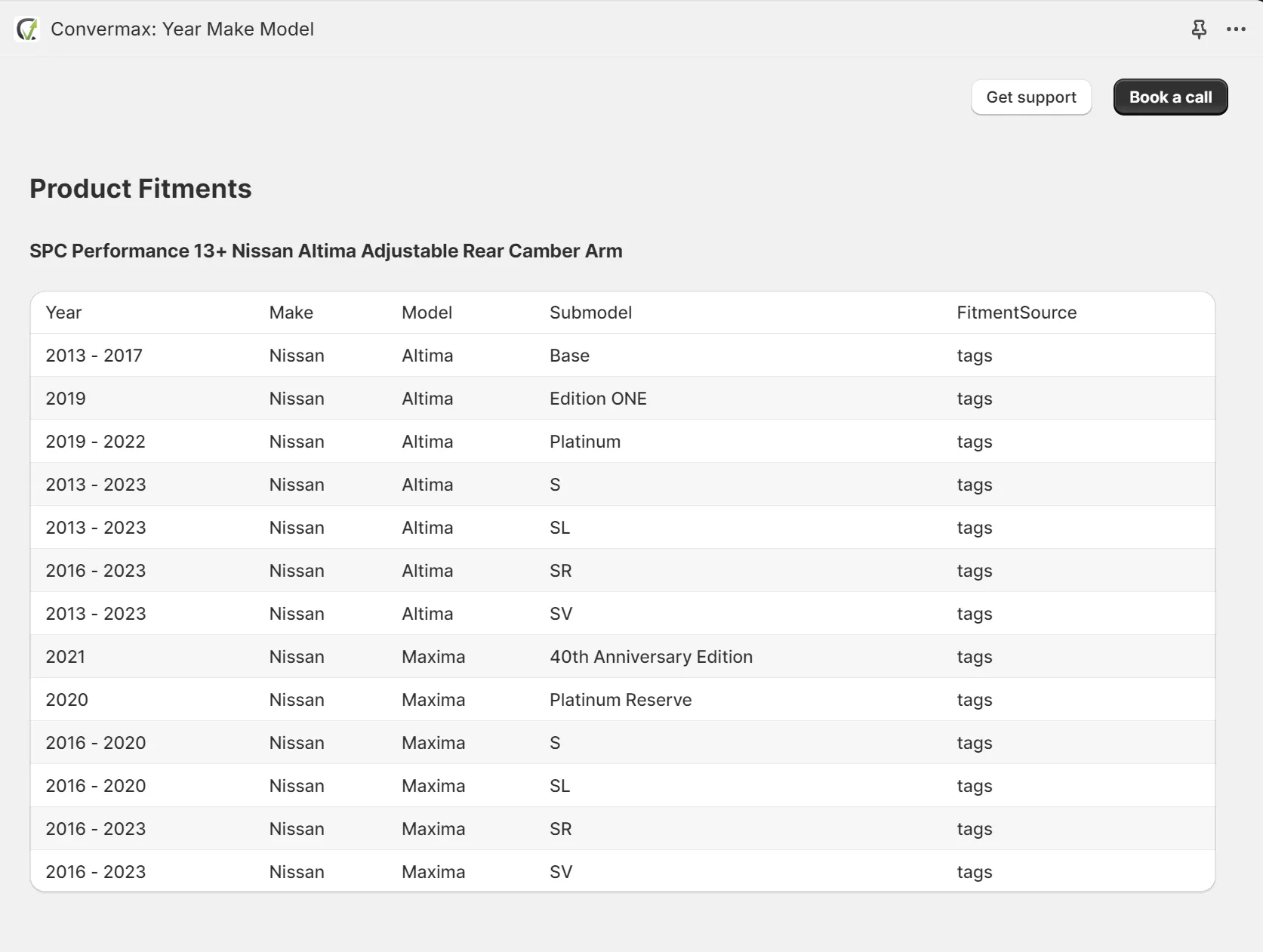Click the Maxima 40th Anniversary Edition submodel
Screen dimensions: 1263x952
coord(651,657)
